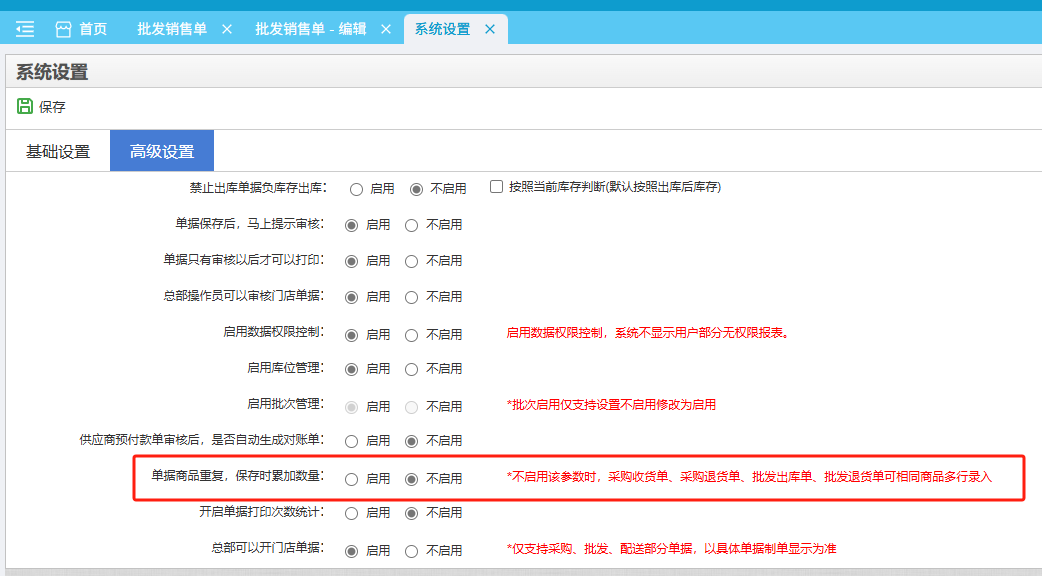Click the 启用数据权限控制 red hint text
The image size is (1042, 576).
tap(649, 333)
